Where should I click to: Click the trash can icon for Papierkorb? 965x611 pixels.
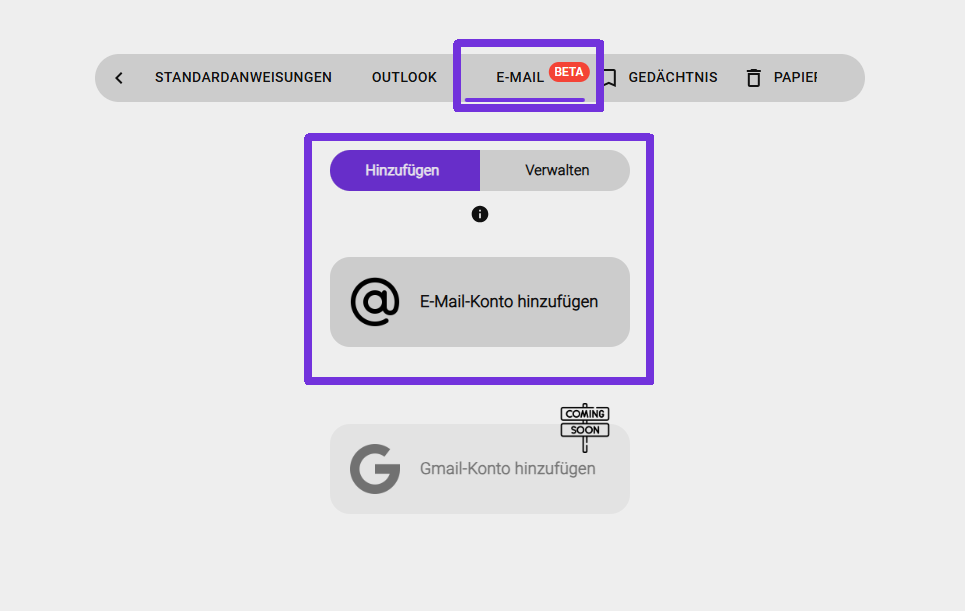coord(754,78)
